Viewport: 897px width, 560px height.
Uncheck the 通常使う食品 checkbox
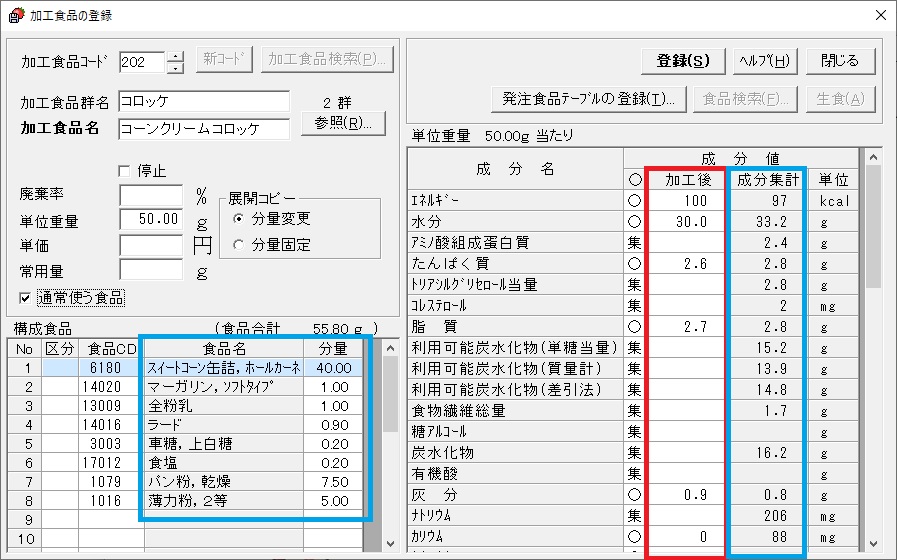click(25, 297)
